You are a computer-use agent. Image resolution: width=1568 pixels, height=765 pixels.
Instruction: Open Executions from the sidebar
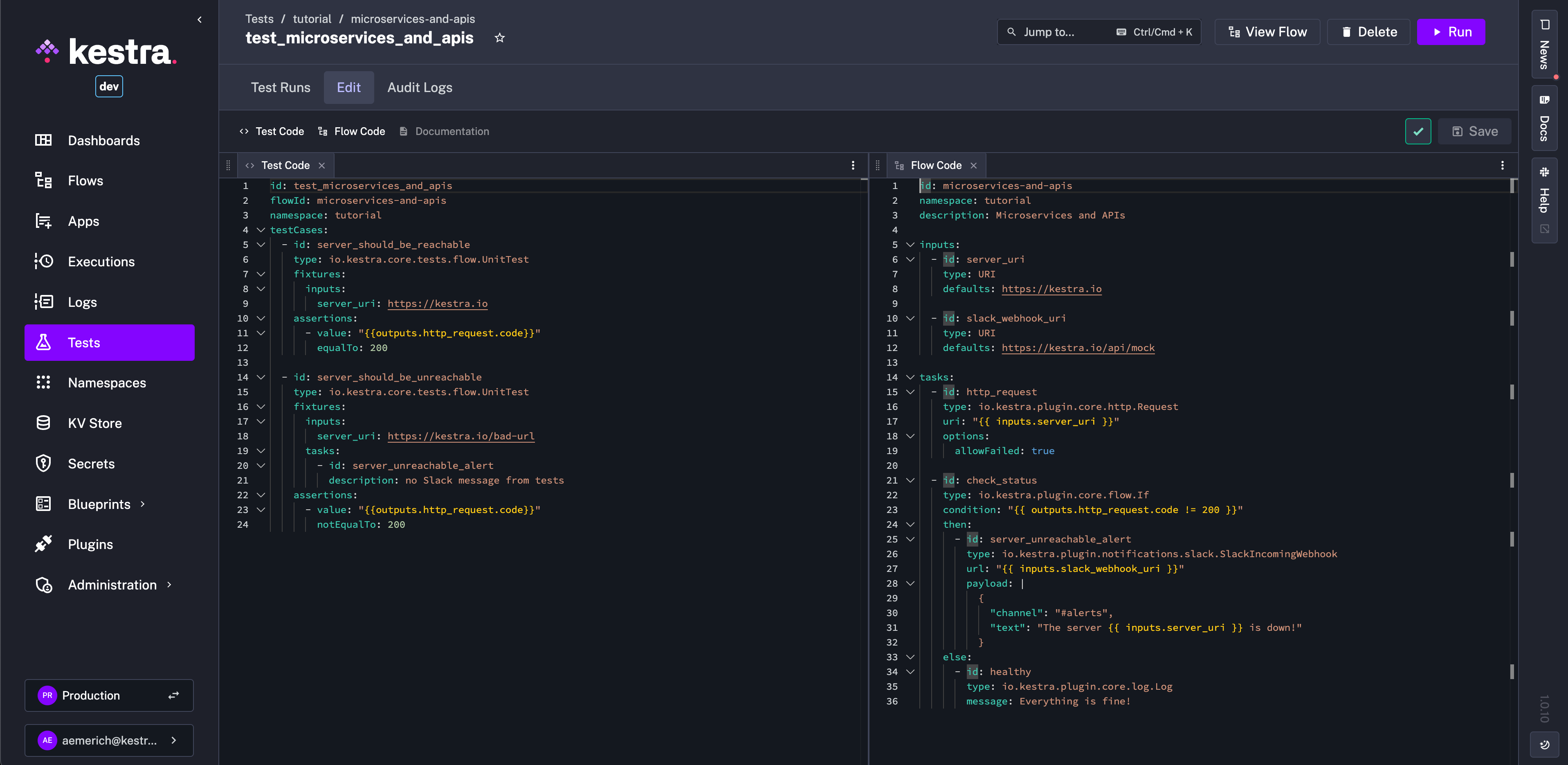point(101,261)
